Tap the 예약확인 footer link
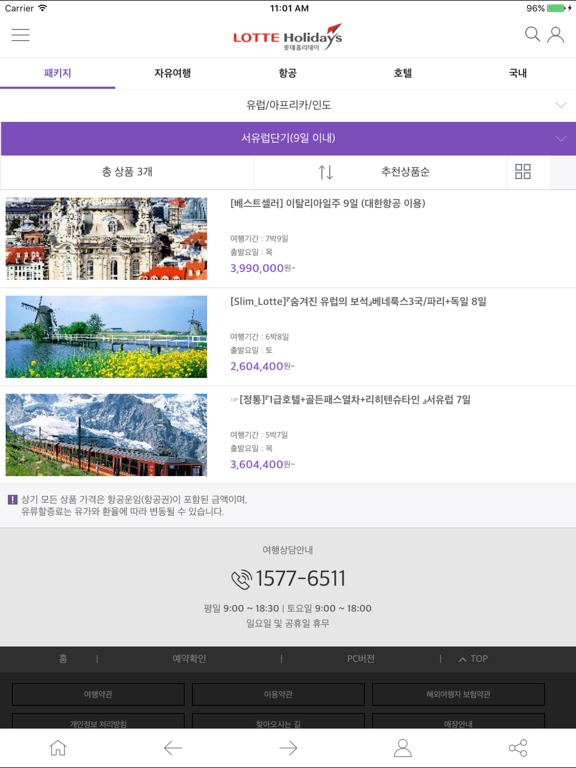This screenshot has height=768, width=576. (189, 659)
